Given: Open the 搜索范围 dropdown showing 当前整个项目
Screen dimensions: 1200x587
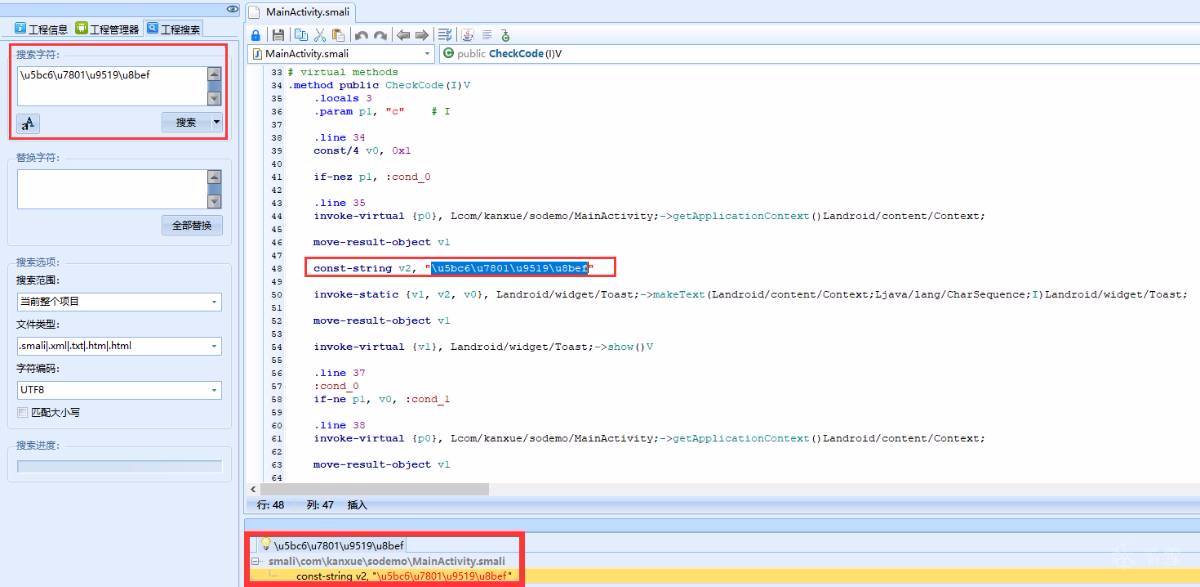Looking at the screenshot, I should point(119,302).
